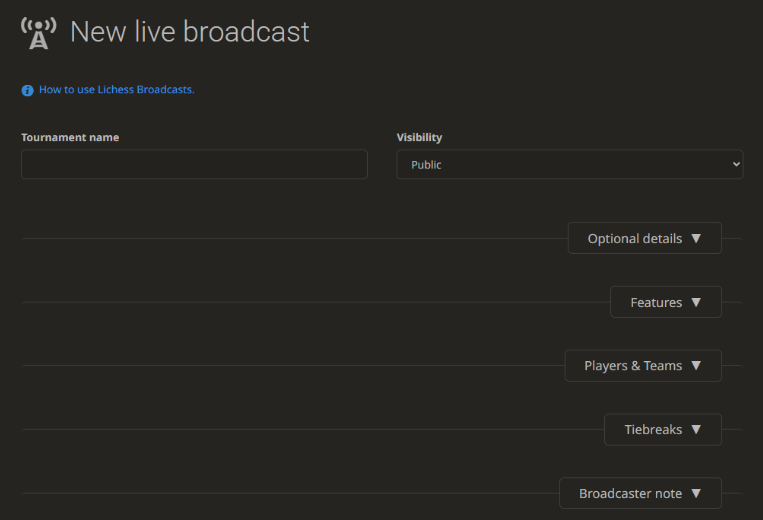763x520 pixels.
Task: Select the Public value in Visibility box
Action: click(x=427, y=165)
